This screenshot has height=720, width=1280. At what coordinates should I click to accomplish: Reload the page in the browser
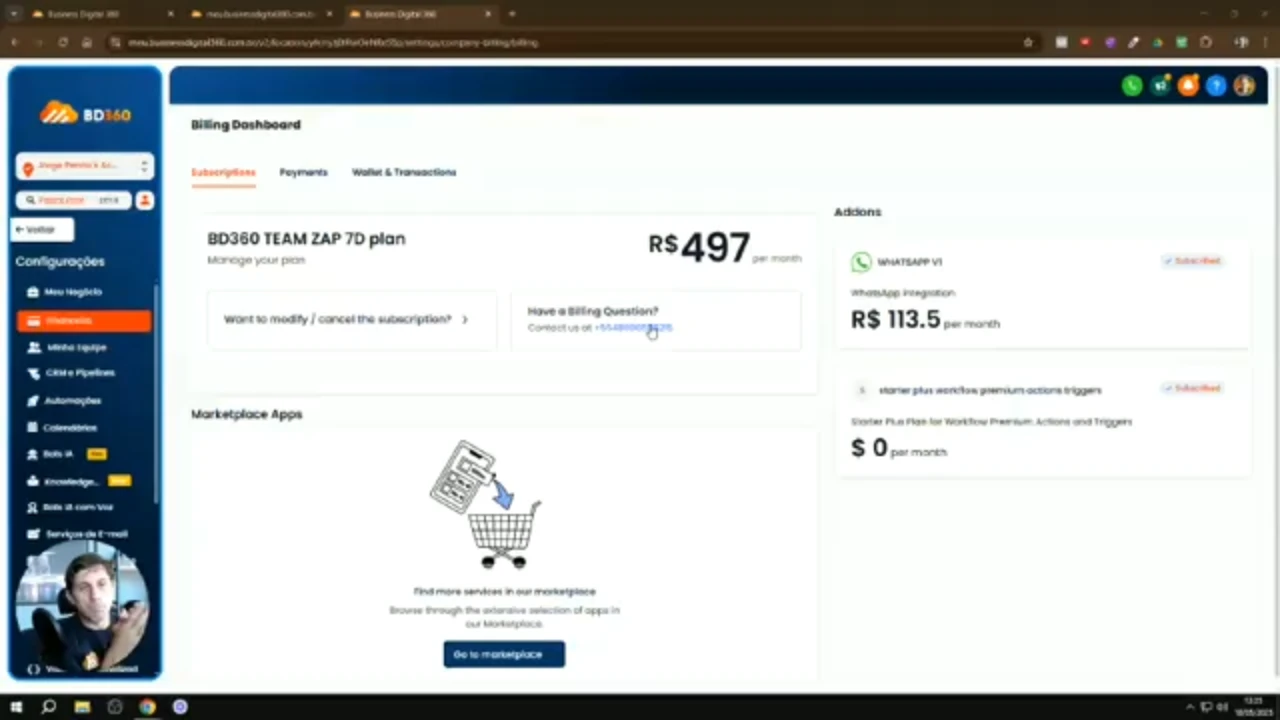[x=63, y=43]
